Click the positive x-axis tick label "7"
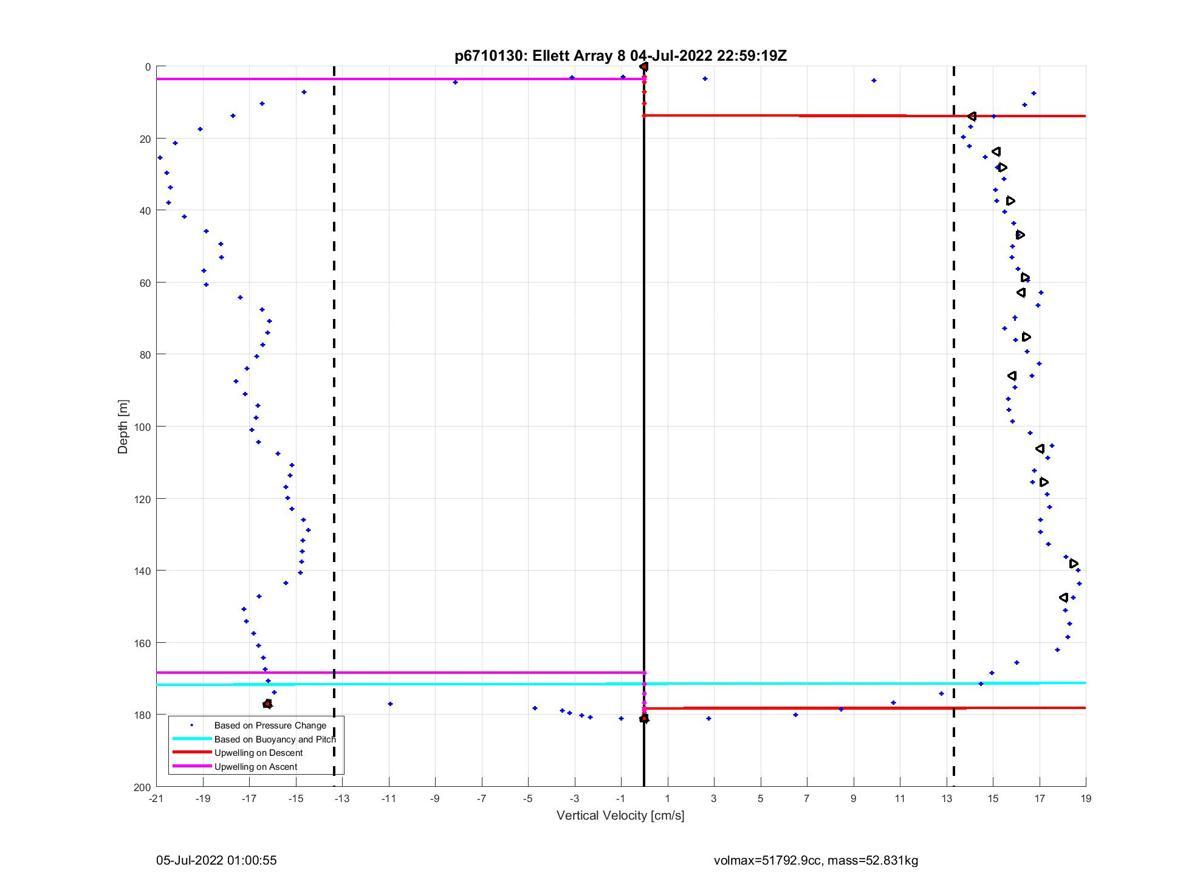This screenshot has width=1200, height=885. coord(807,799)
